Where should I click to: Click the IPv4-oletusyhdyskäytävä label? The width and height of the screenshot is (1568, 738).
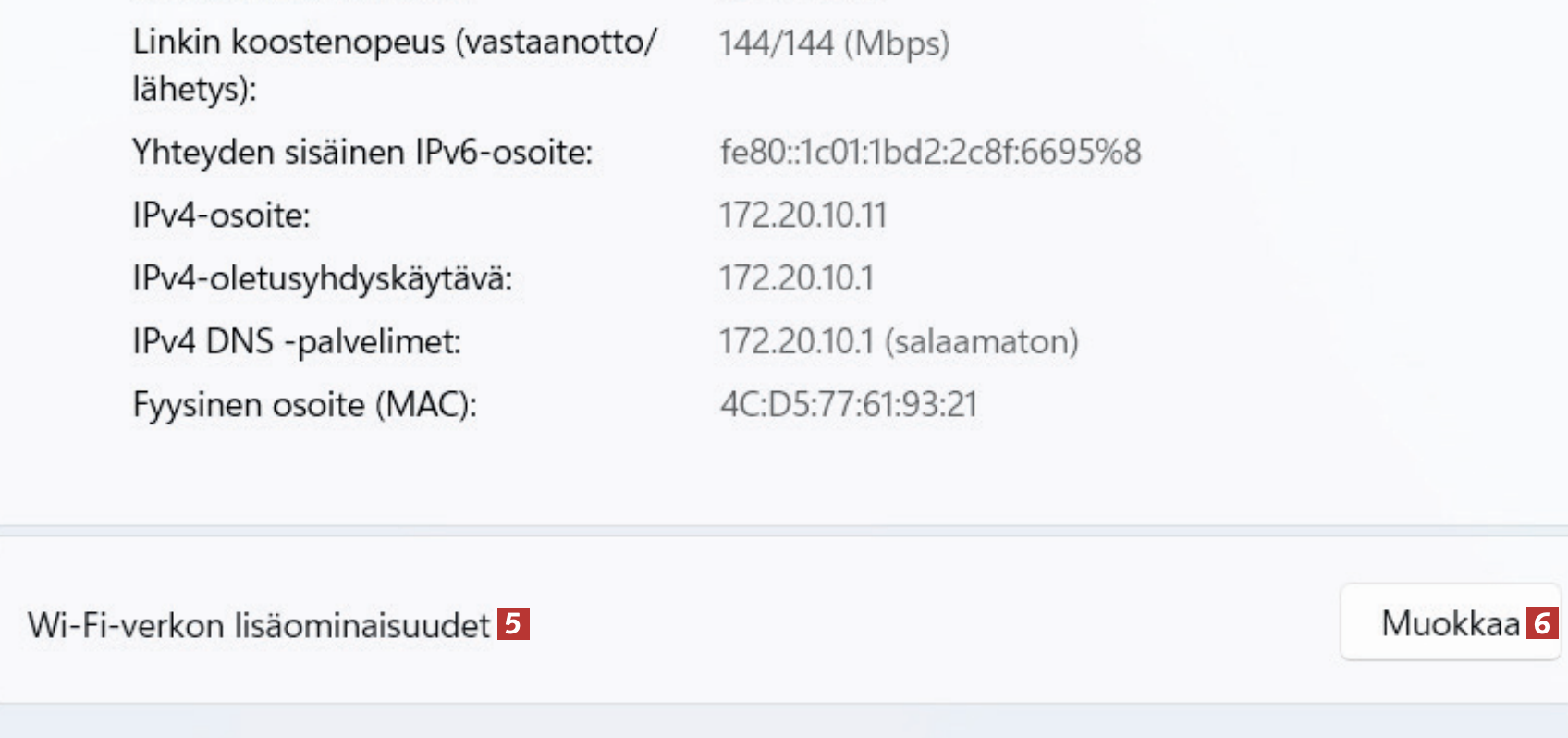click(322, 278)
